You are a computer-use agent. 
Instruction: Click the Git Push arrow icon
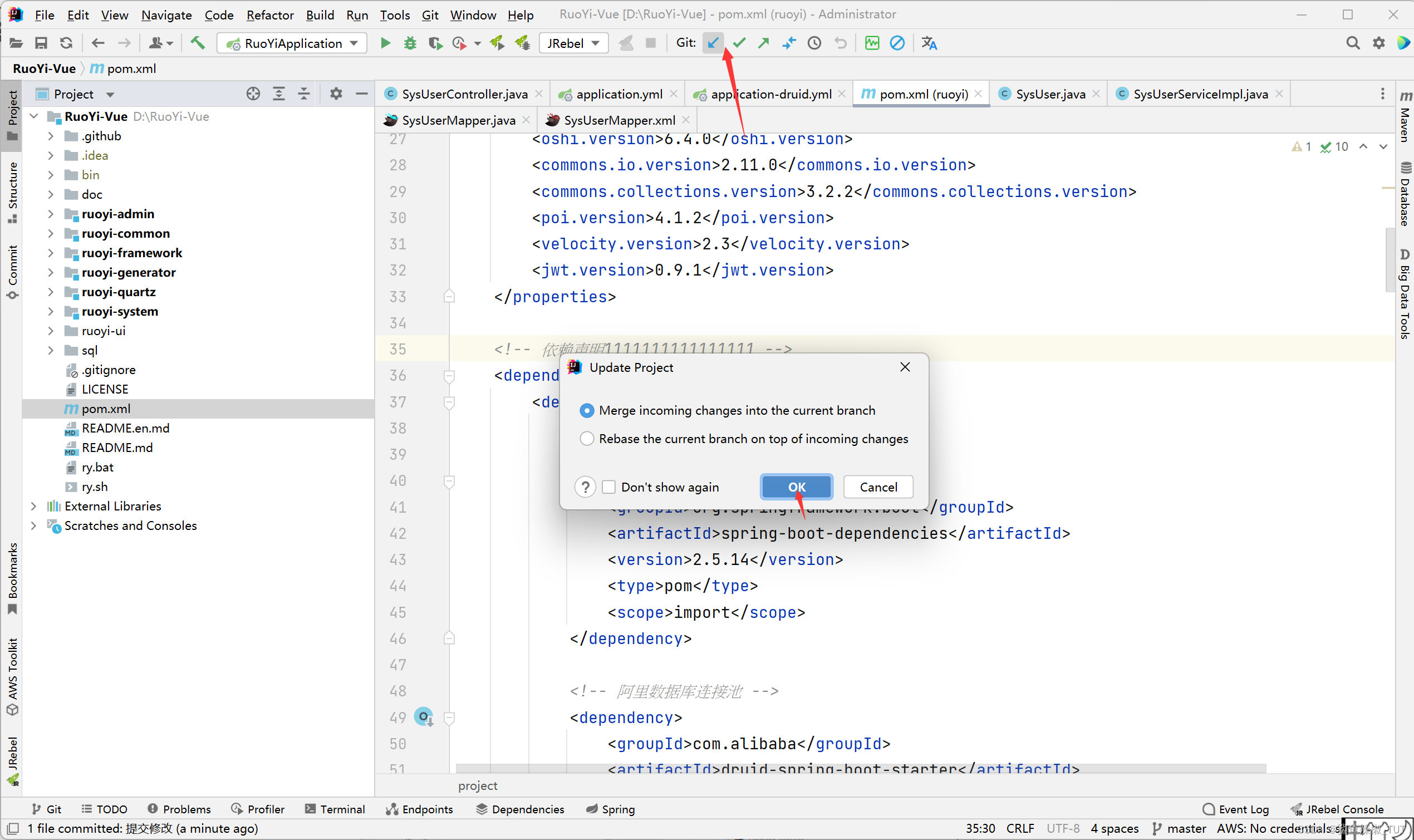(764, 43)
